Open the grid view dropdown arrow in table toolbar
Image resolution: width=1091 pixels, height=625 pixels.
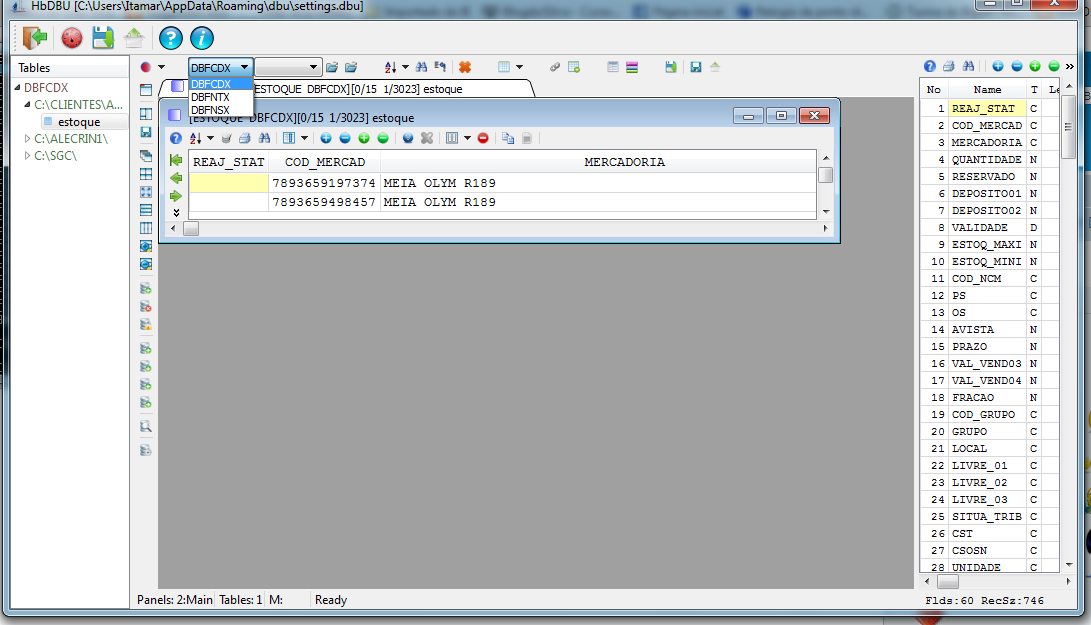click(x=519, y=67)
